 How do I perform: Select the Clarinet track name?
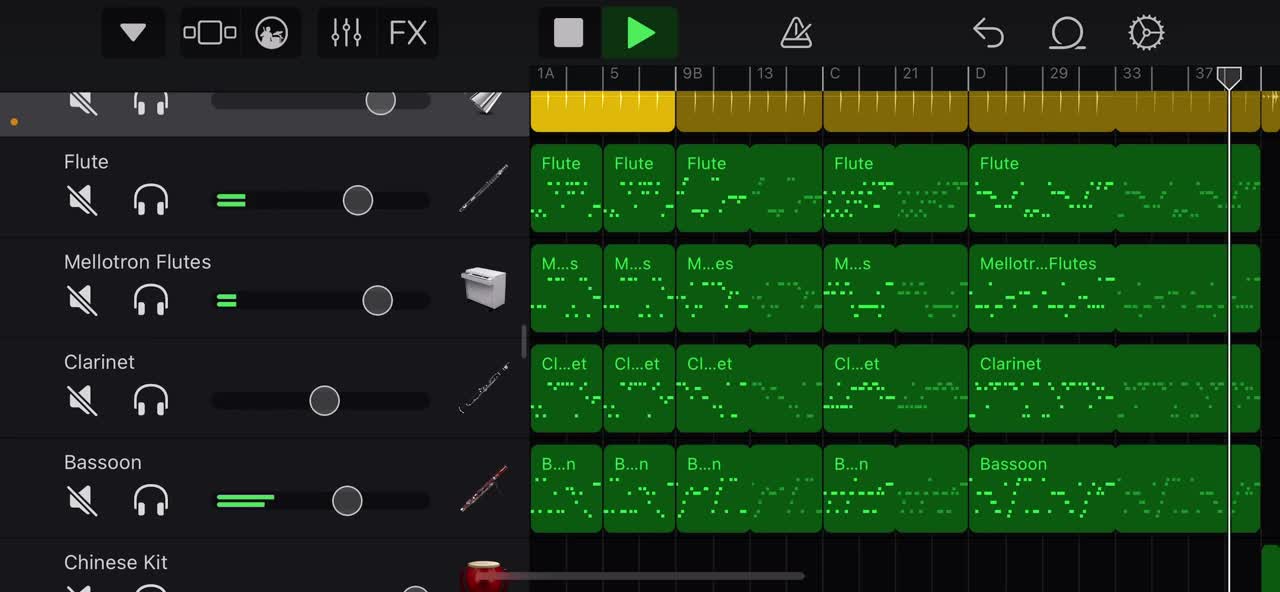[99, 362]
